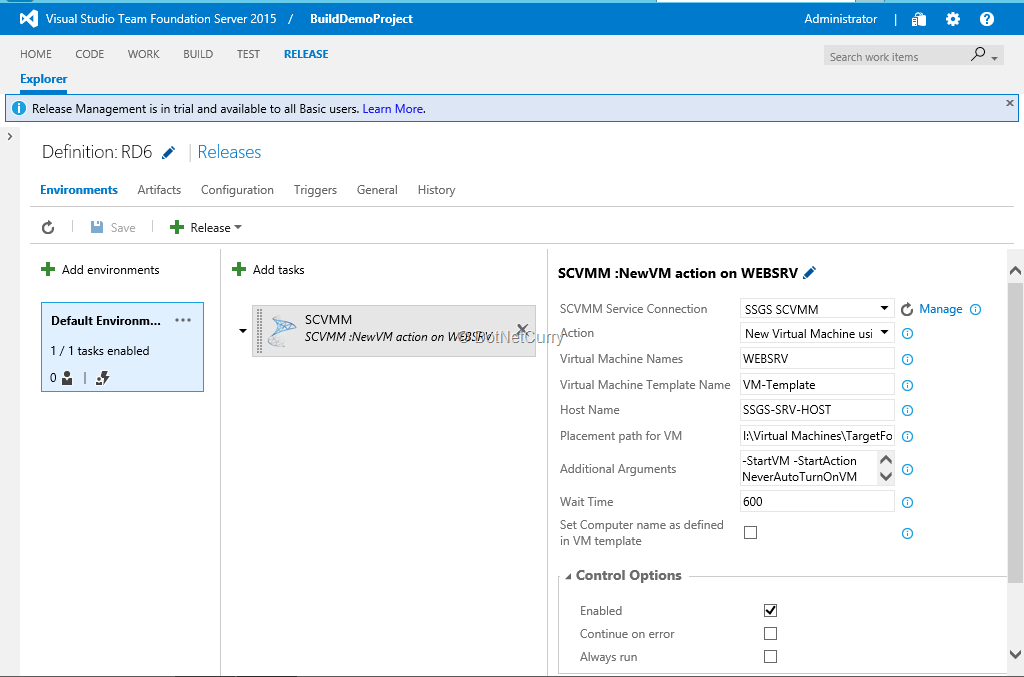Show info icon for Wait Time
The width and height of the screenshot is (1024, 677).
(x=907, y=502)
